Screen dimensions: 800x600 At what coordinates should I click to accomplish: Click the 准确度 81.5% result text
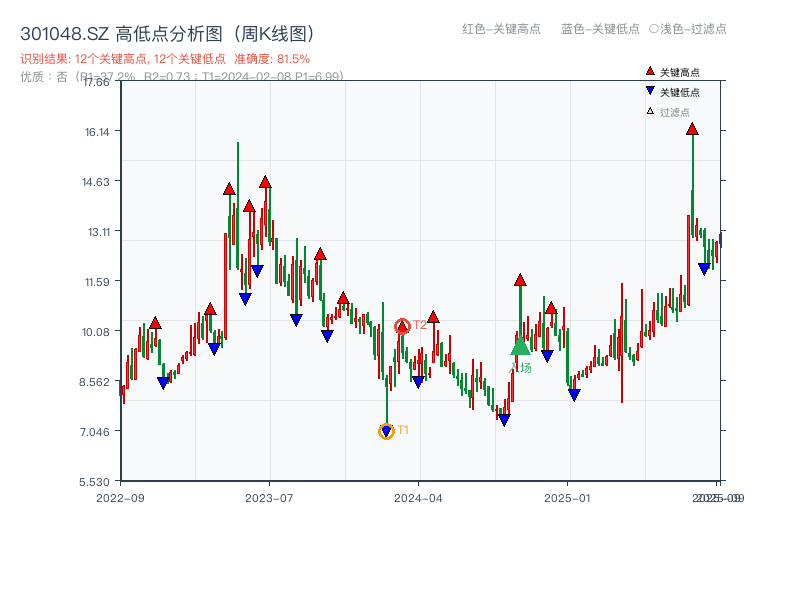[271, 59]
